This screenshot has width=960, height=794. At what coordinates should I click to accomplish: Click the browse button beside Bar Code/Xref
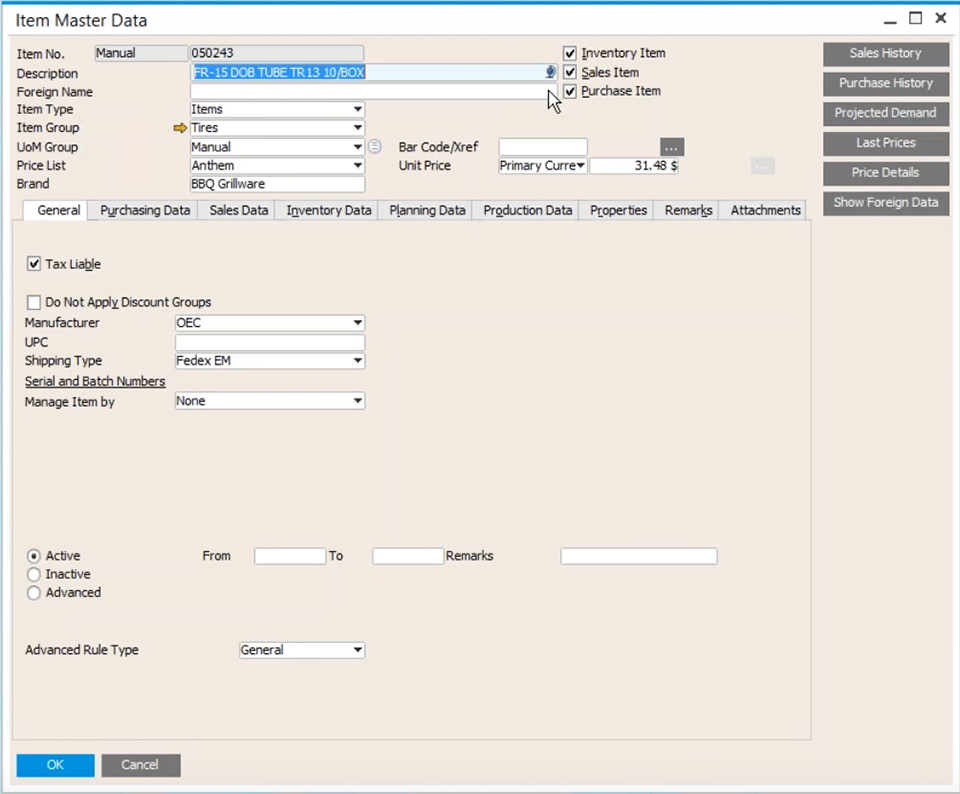(x=670, y=147)
